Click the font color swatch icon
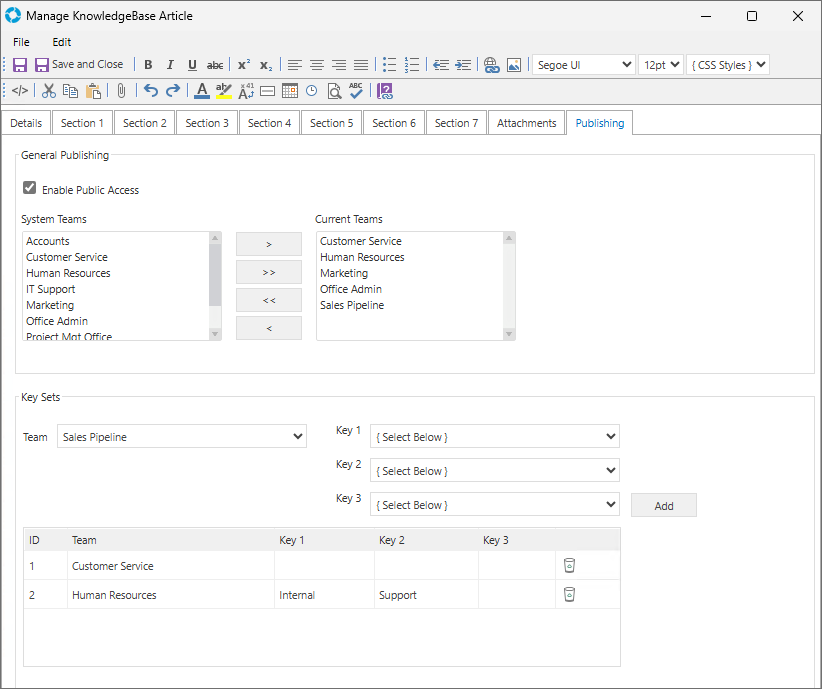 [x=201, y=91]
